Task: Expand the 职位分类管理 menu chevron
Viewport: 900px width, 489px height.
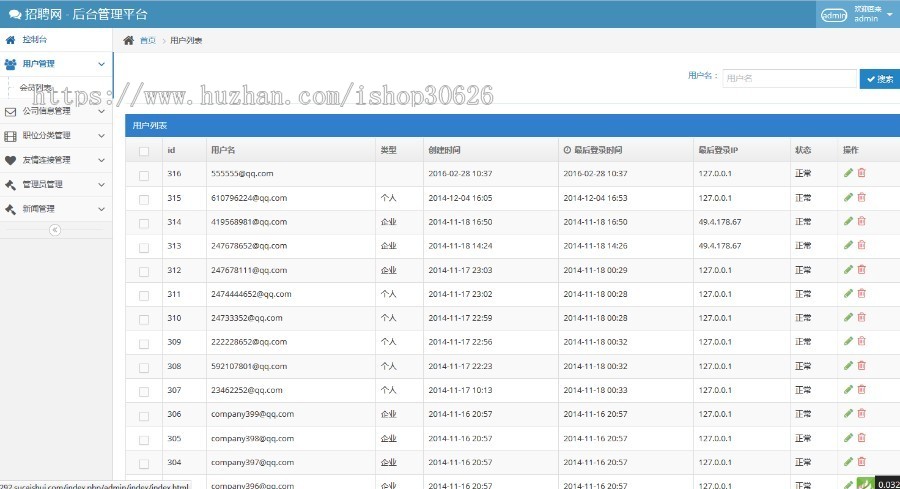Action: pyautogui.click(x=101, y=136)
